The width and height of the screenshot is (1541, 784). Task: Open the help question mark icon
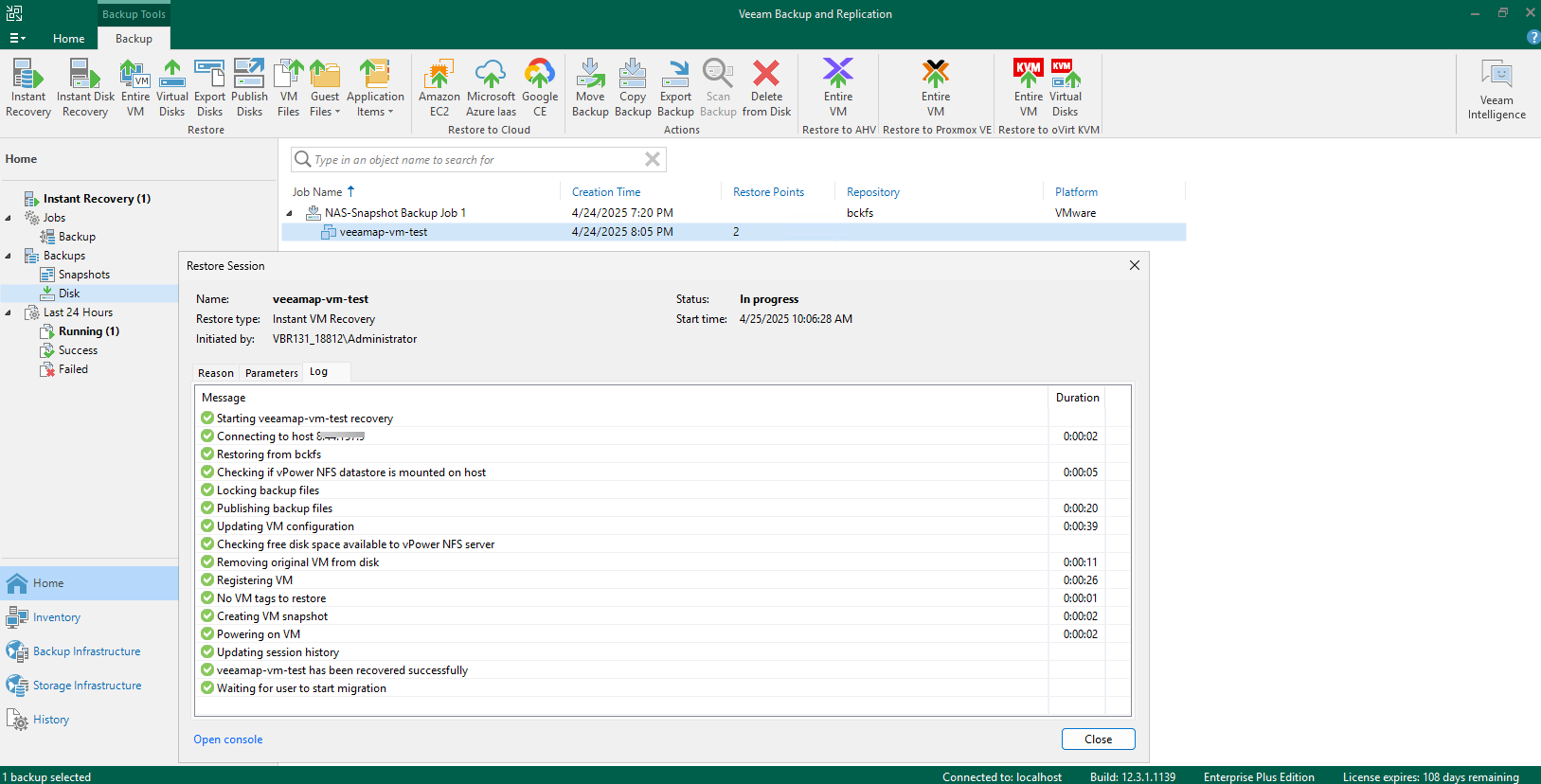(x=1533, y=37)
